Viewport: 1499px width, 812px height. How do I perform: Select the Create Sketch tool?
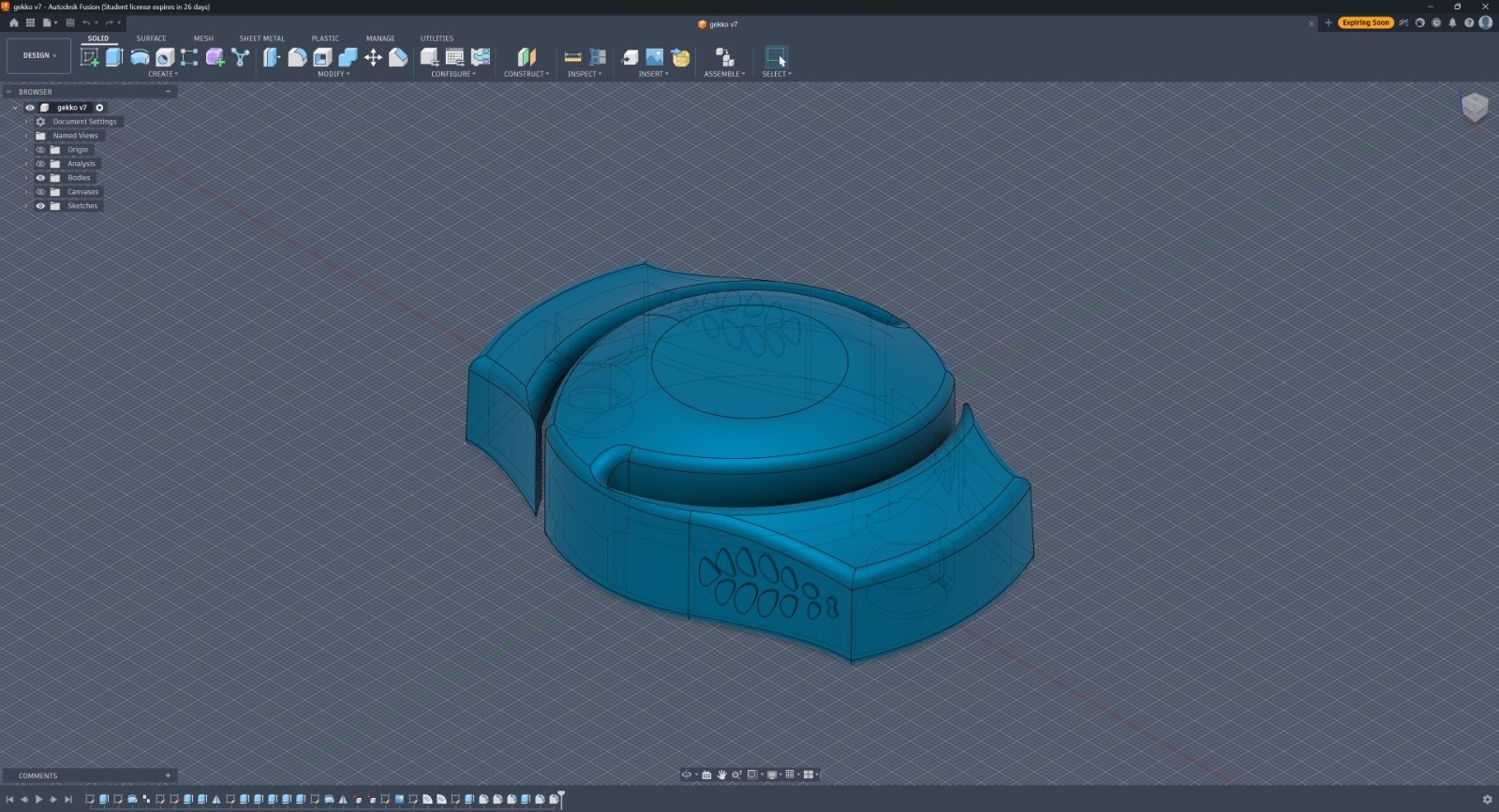click(90, 57)
